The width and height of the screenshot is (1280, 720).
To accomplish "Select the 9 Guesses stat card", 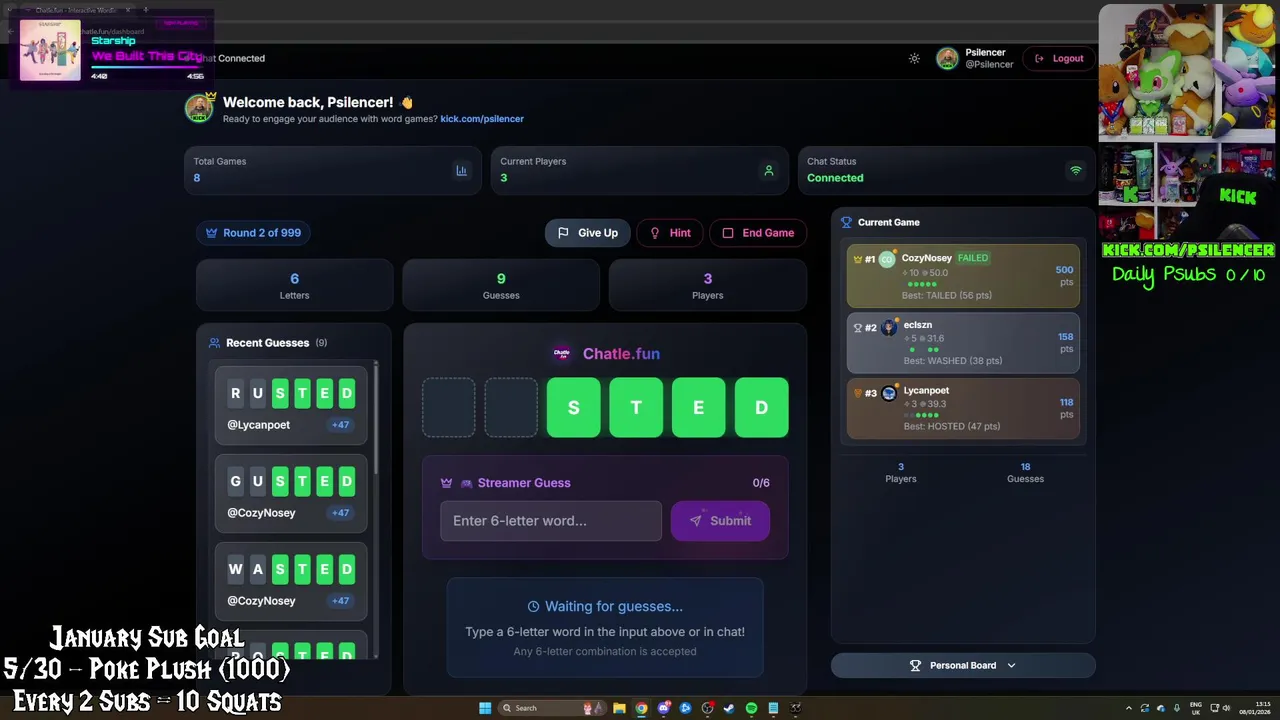I will (x=501, y=285).
